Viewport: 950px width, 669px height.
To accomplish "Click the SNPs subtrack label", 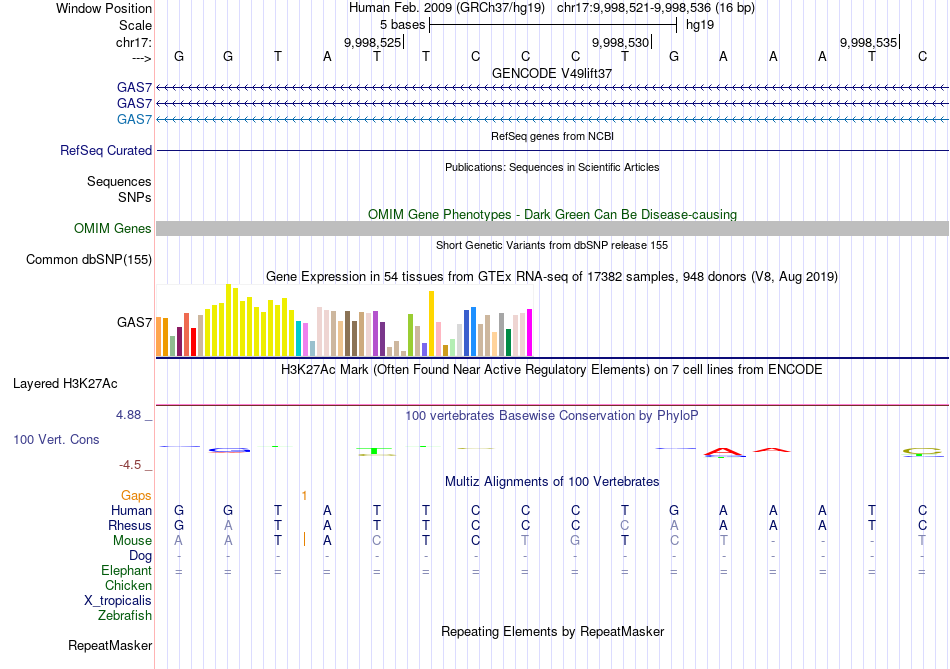I will [135, 197].
